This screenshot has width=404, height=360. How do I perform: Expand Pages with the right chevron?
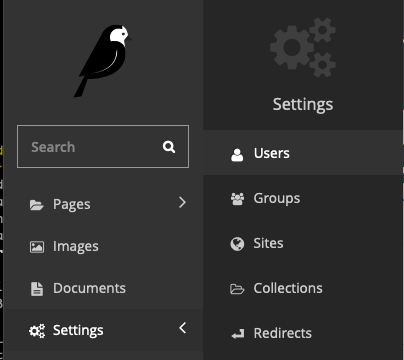(x=182, y=202)
